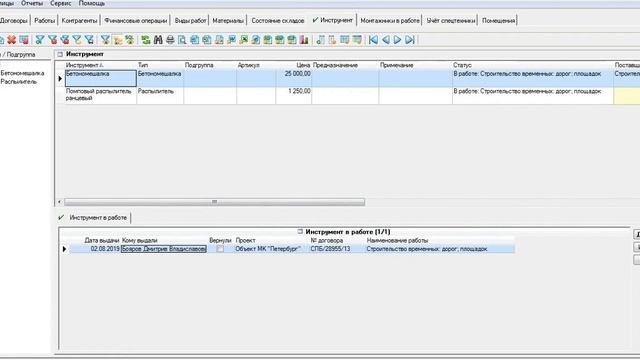Click the Дата выдачи column header
Screen dimensions: 640x360
point(102,240)
